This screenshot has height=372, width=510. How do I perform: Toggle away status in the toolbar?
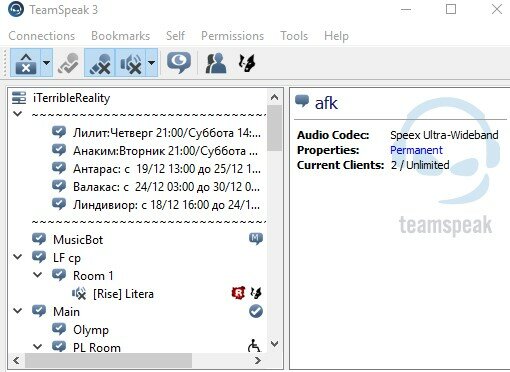pos(179,62)
